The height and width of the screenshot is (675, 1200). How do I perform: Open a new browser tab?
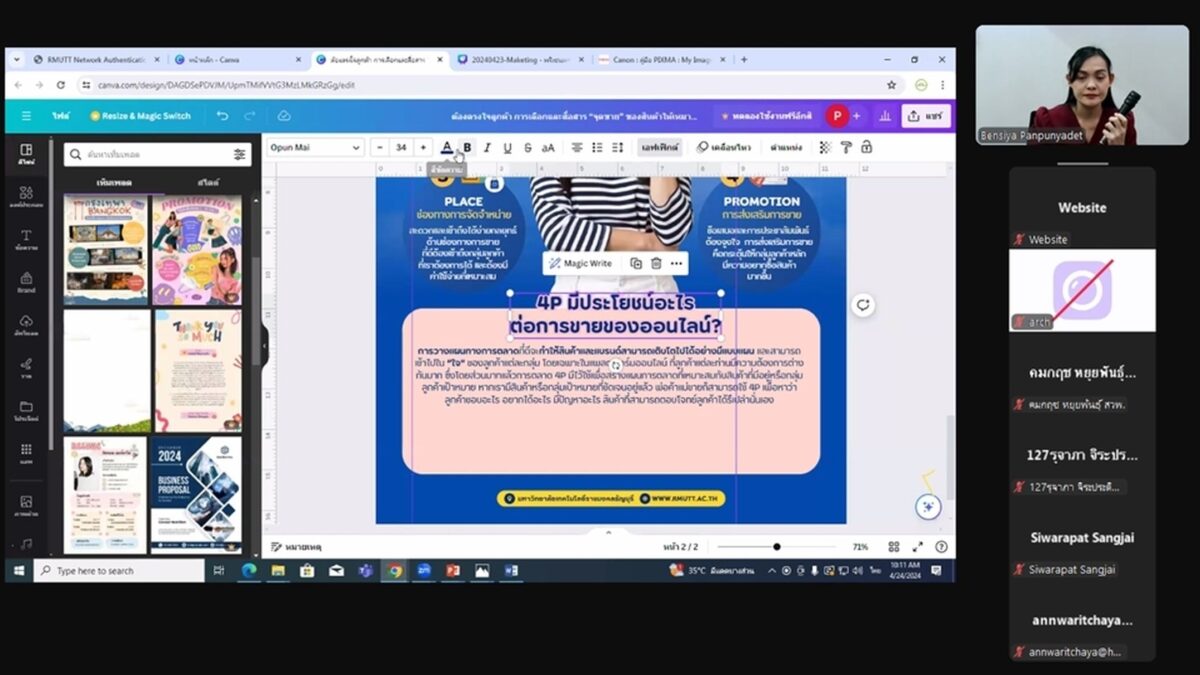pyautogui.click(x=744, y=60)
